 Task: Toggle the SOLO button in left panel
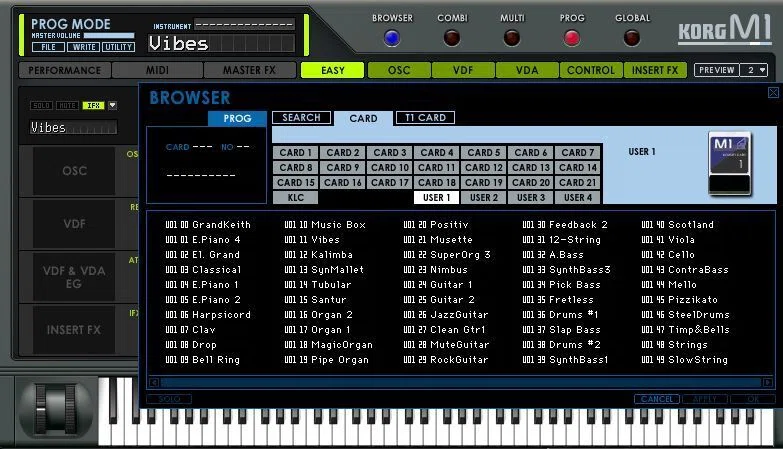coord(41,105)
